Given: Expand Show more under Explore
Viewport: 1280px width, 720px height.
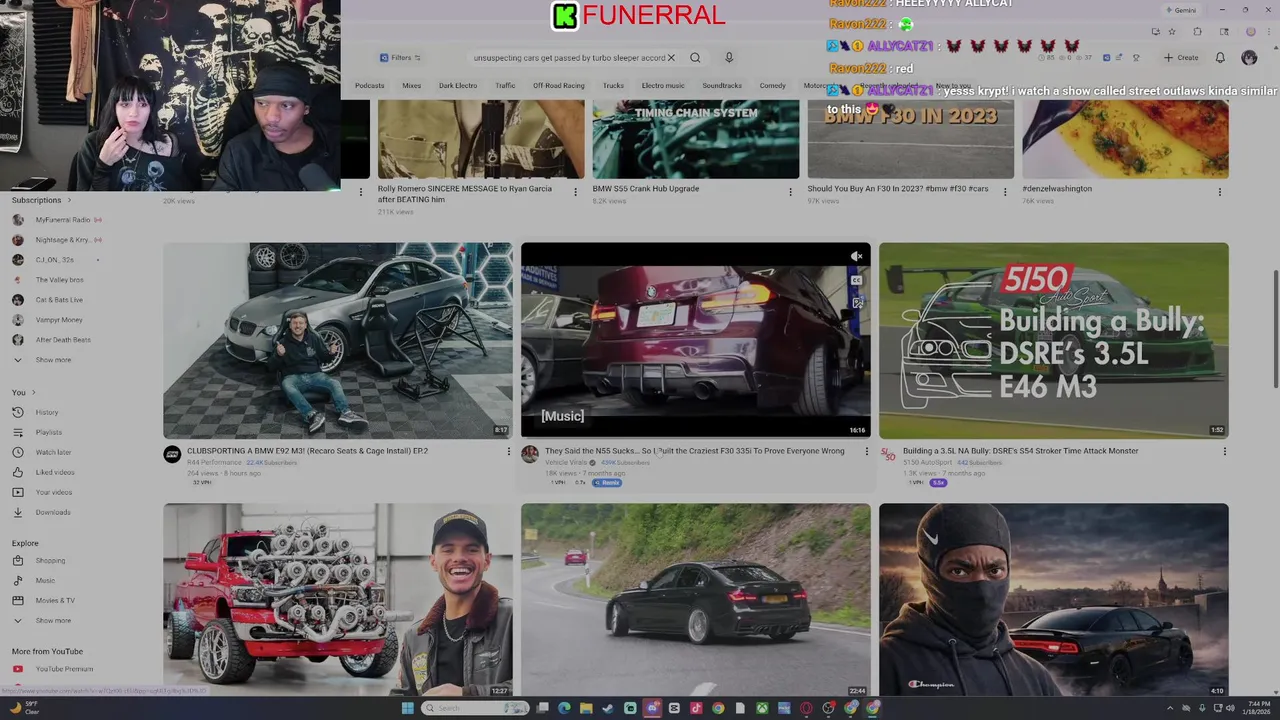Looking at the screenshot, I should tap(53, 620).
